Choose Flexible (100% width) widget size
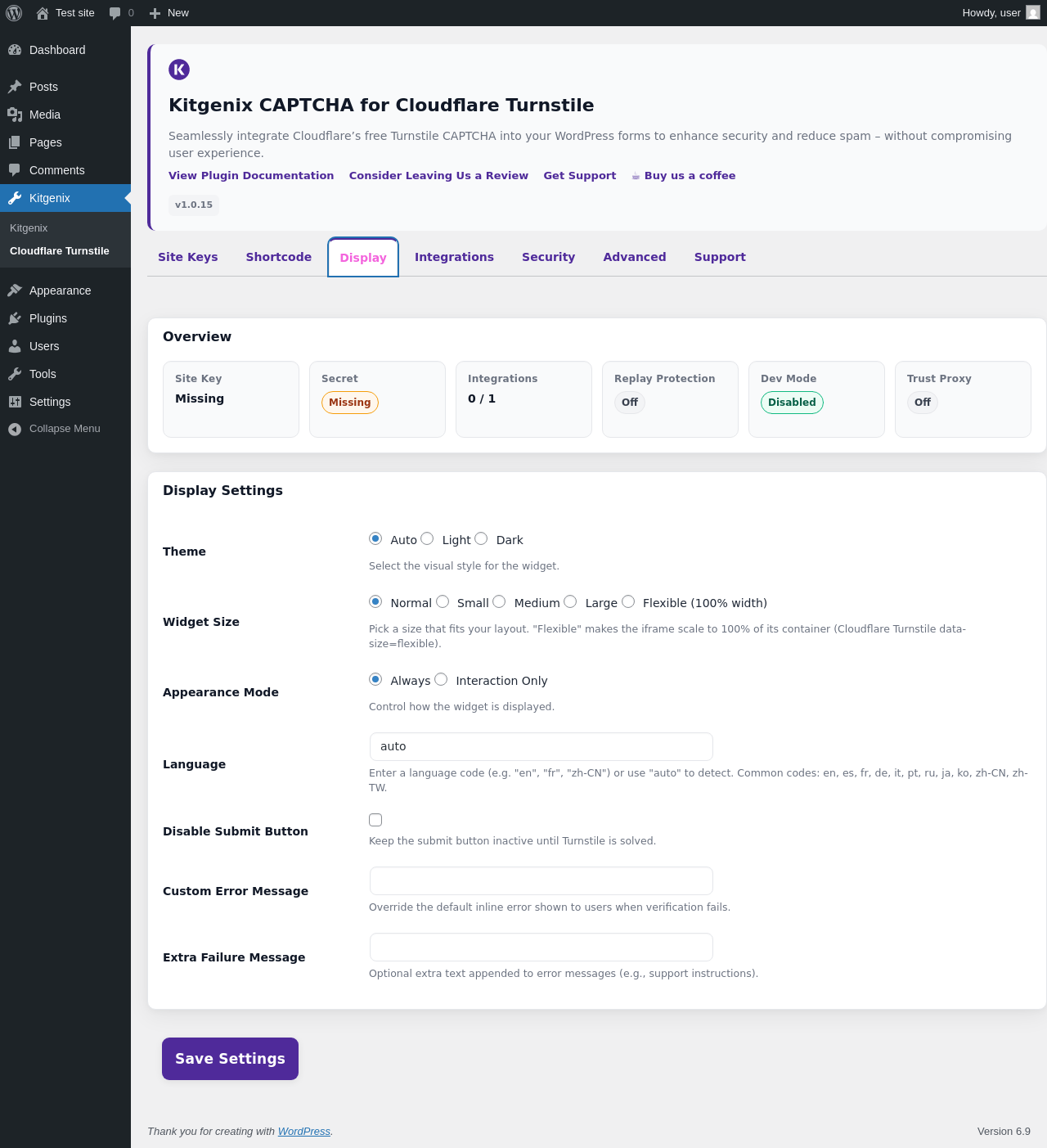1047x1148 pixels. (628, 601)
